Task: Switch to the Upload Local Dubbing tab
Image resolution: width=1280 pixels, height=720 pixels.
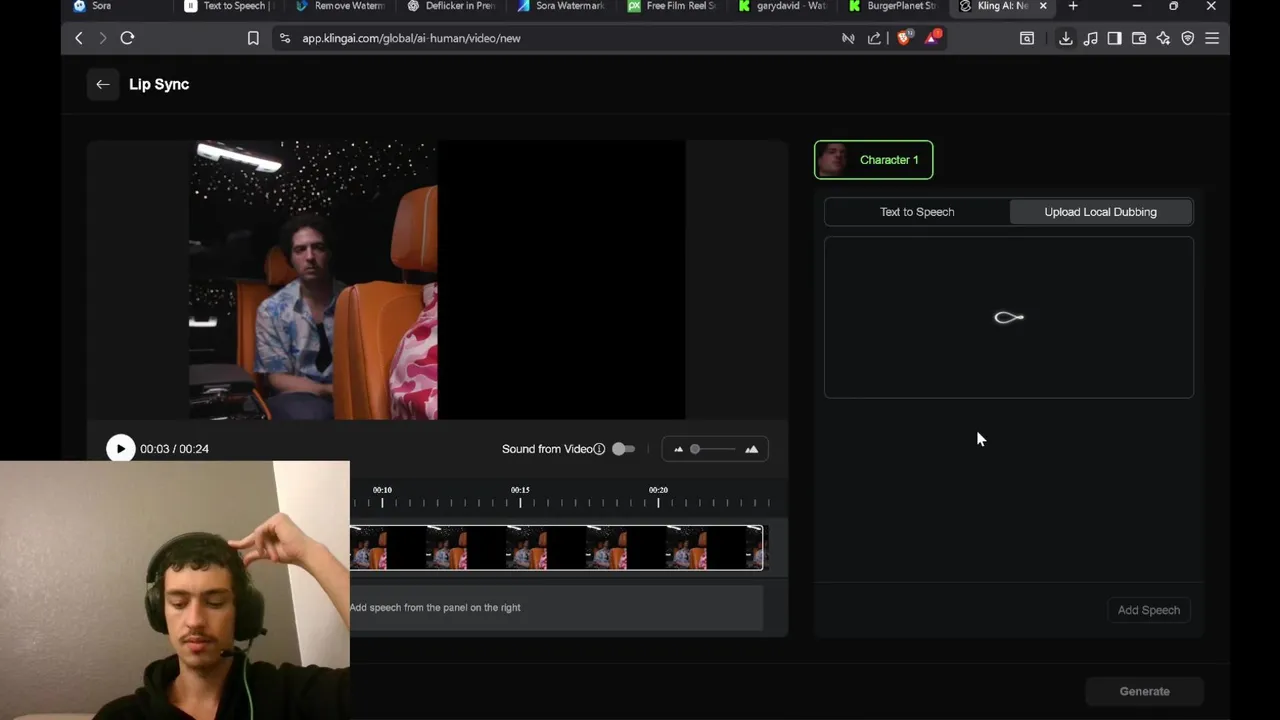Action: point(1100,212)
